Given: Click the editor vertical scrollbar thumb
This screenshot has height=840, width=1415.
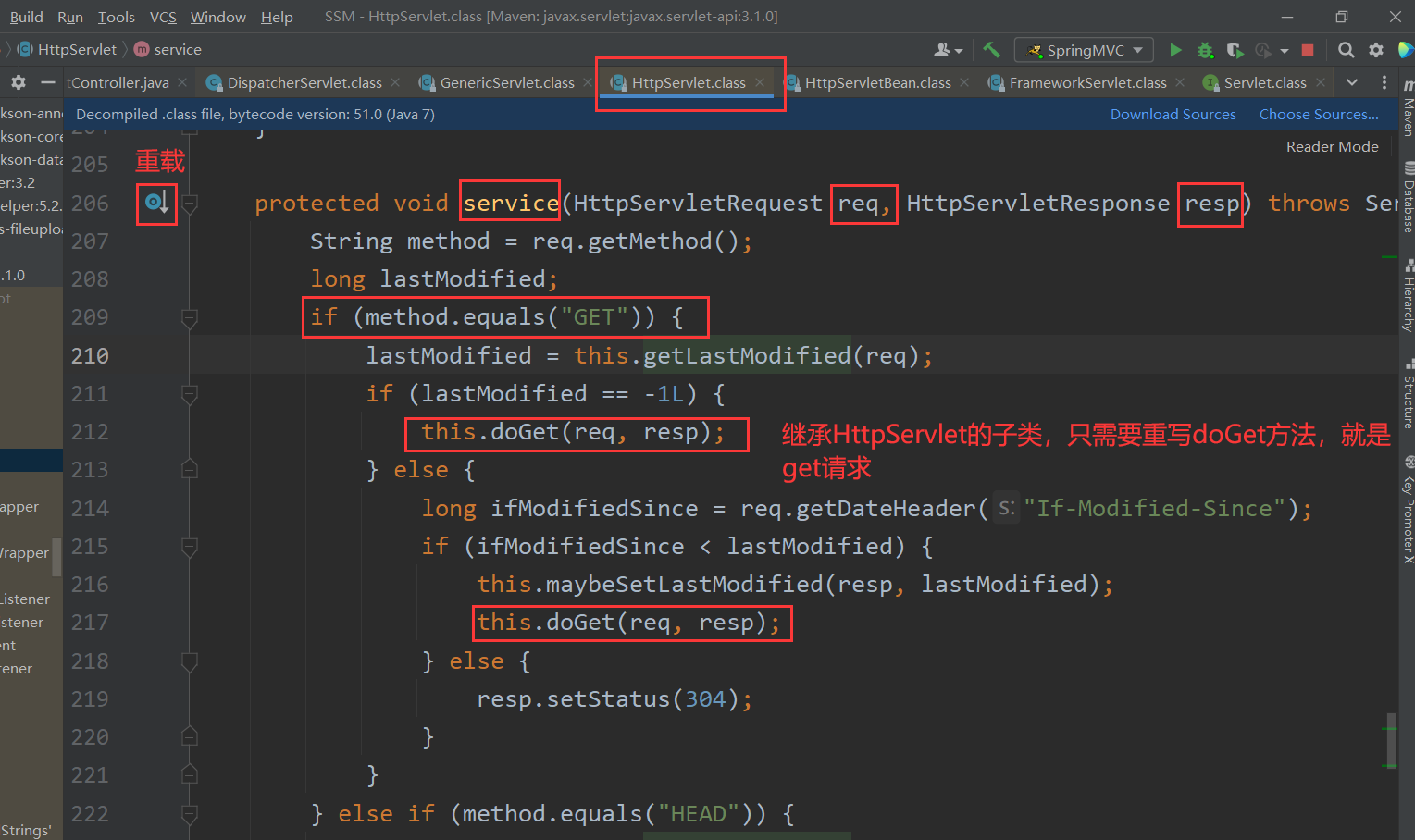Looking at the screenshot, I should 1391,740.
